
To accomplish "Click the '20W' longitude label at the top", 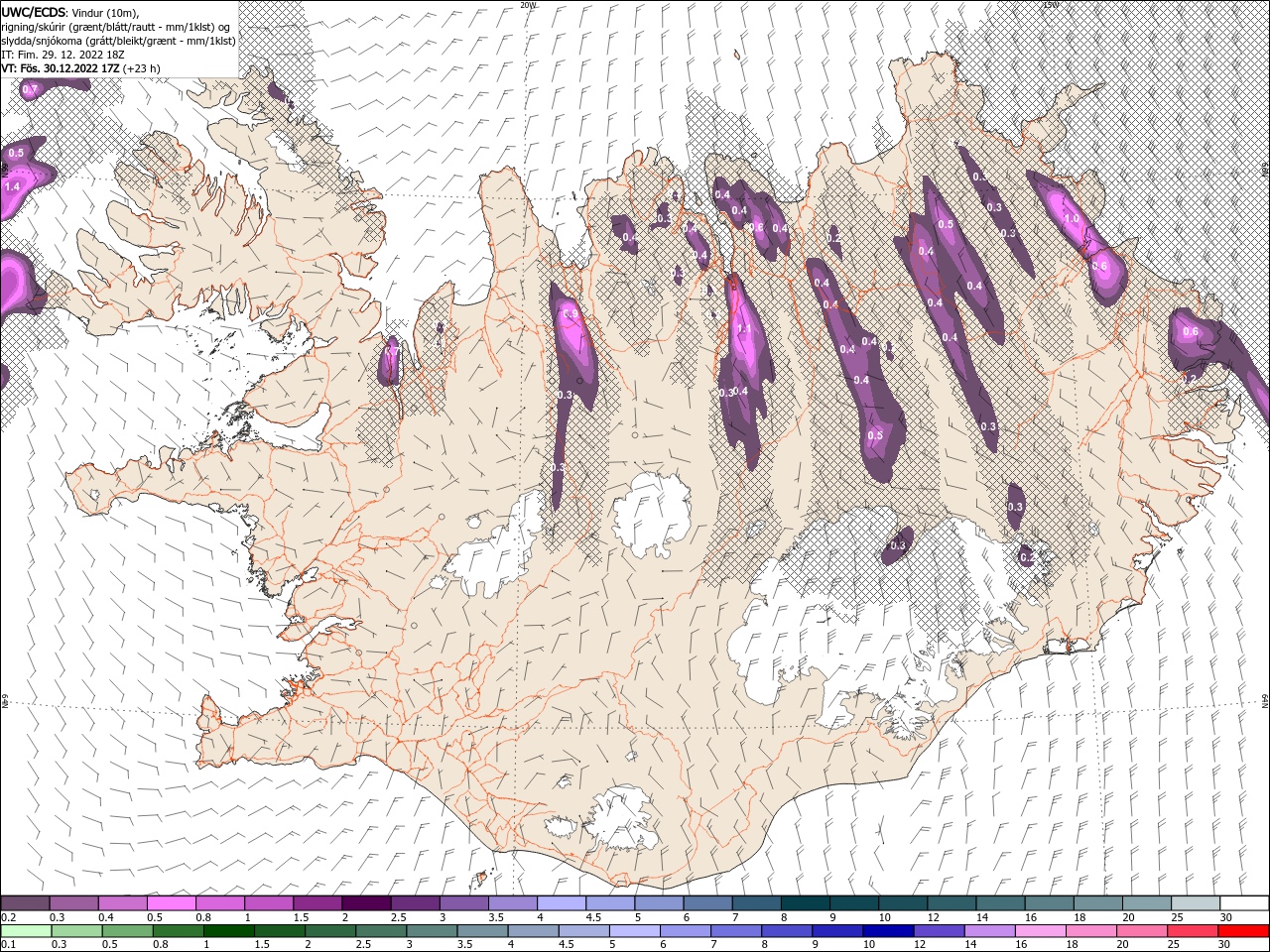I will (528, 5).
